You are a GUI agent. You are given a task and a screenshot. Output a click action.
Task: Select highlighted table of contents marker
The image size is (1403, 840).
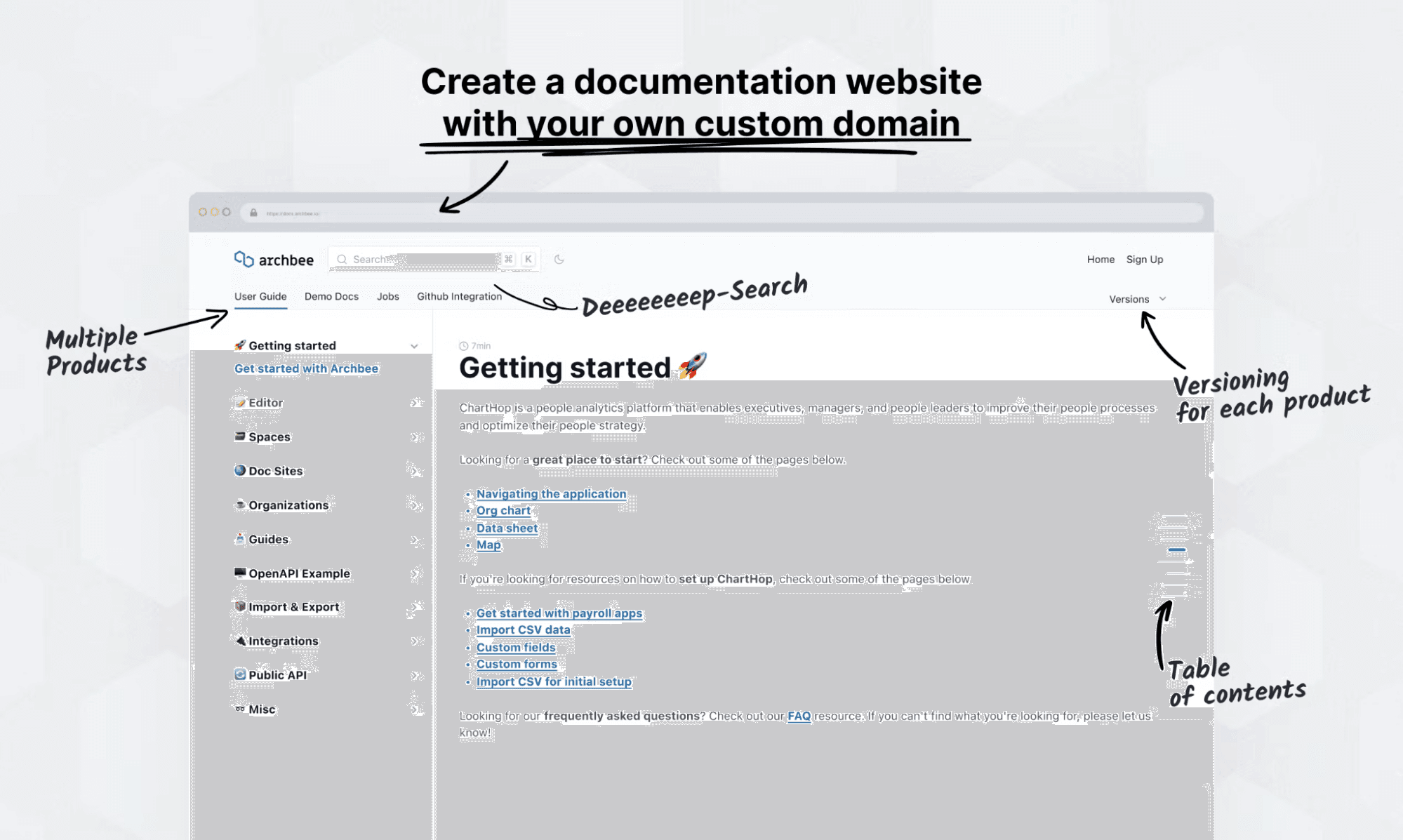[x=1177, y=549]
